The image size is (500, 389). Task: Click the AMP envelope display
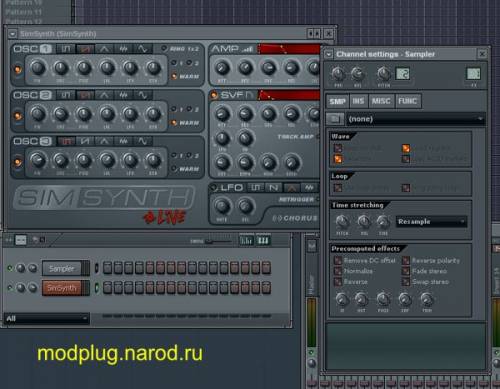point(289,49)
